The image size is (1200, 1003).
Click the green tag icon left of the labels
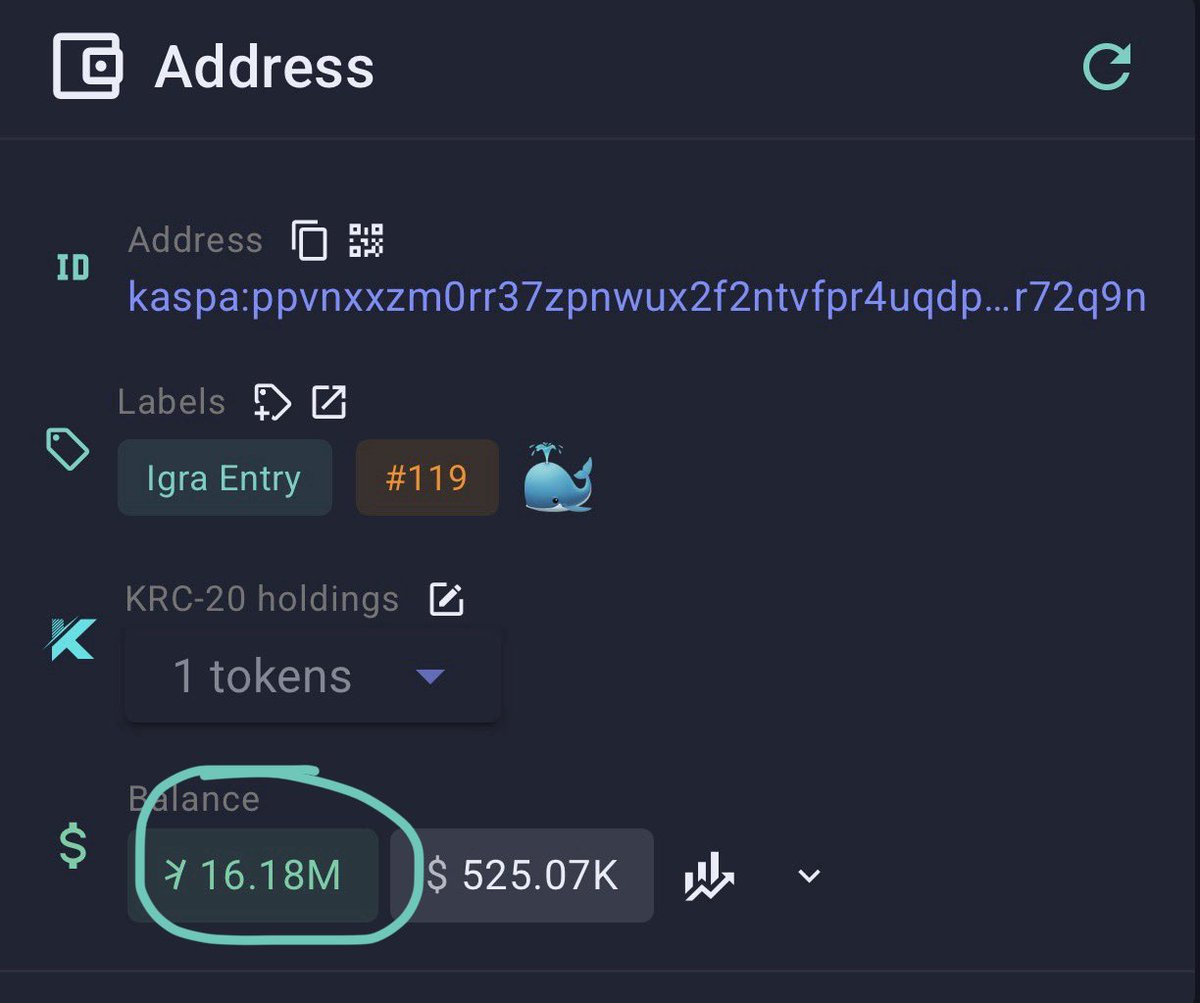[68, 450]
